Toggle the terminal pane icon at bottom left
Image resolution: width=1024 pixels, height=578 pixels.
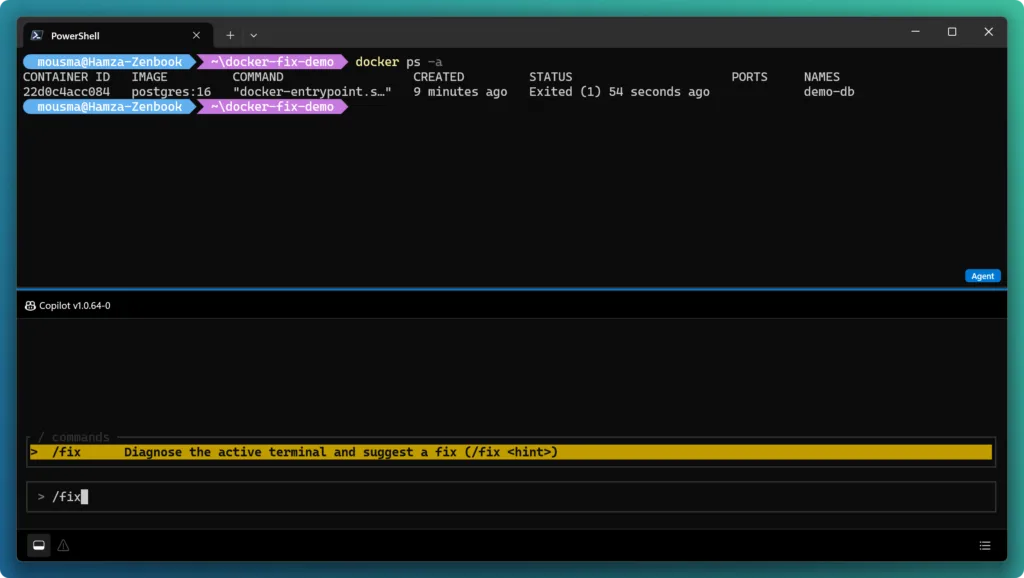coord(39,545)
